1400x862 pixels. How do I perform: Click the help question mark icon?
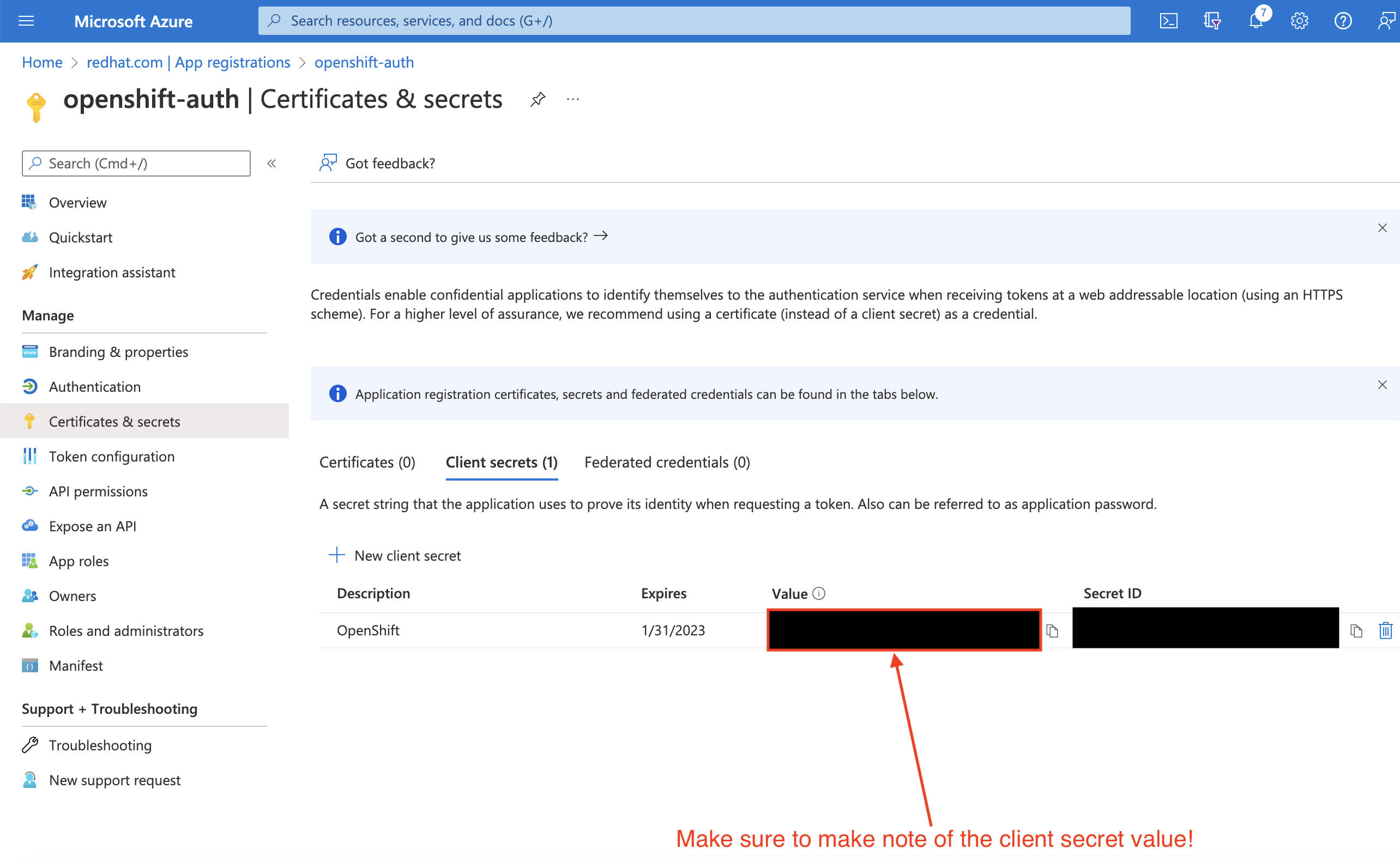click(x=1342, y=21)
